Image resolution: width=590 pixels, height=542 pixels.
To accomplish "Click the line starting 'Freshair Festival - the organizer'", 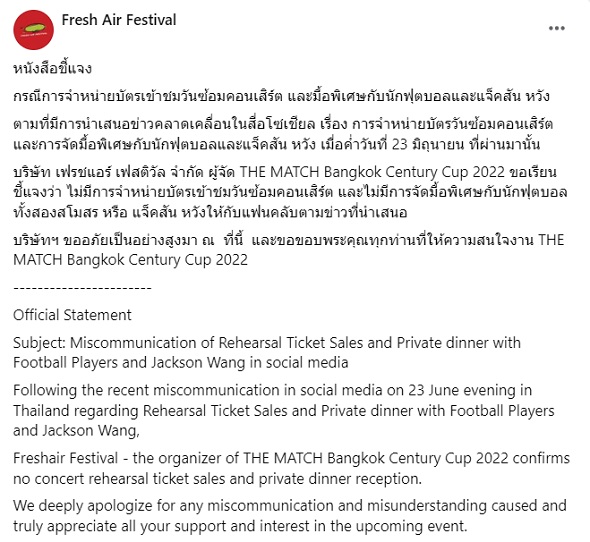I will pos(291,458).
